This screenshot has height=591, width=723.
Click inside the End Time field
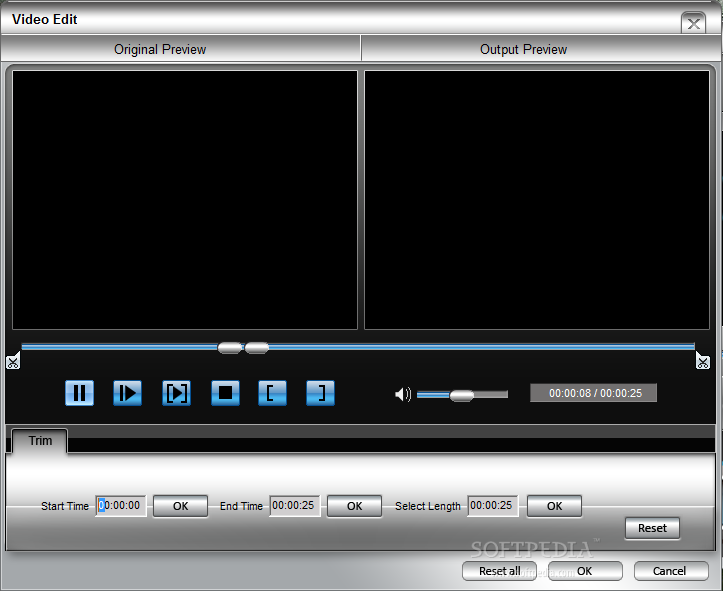295,506
